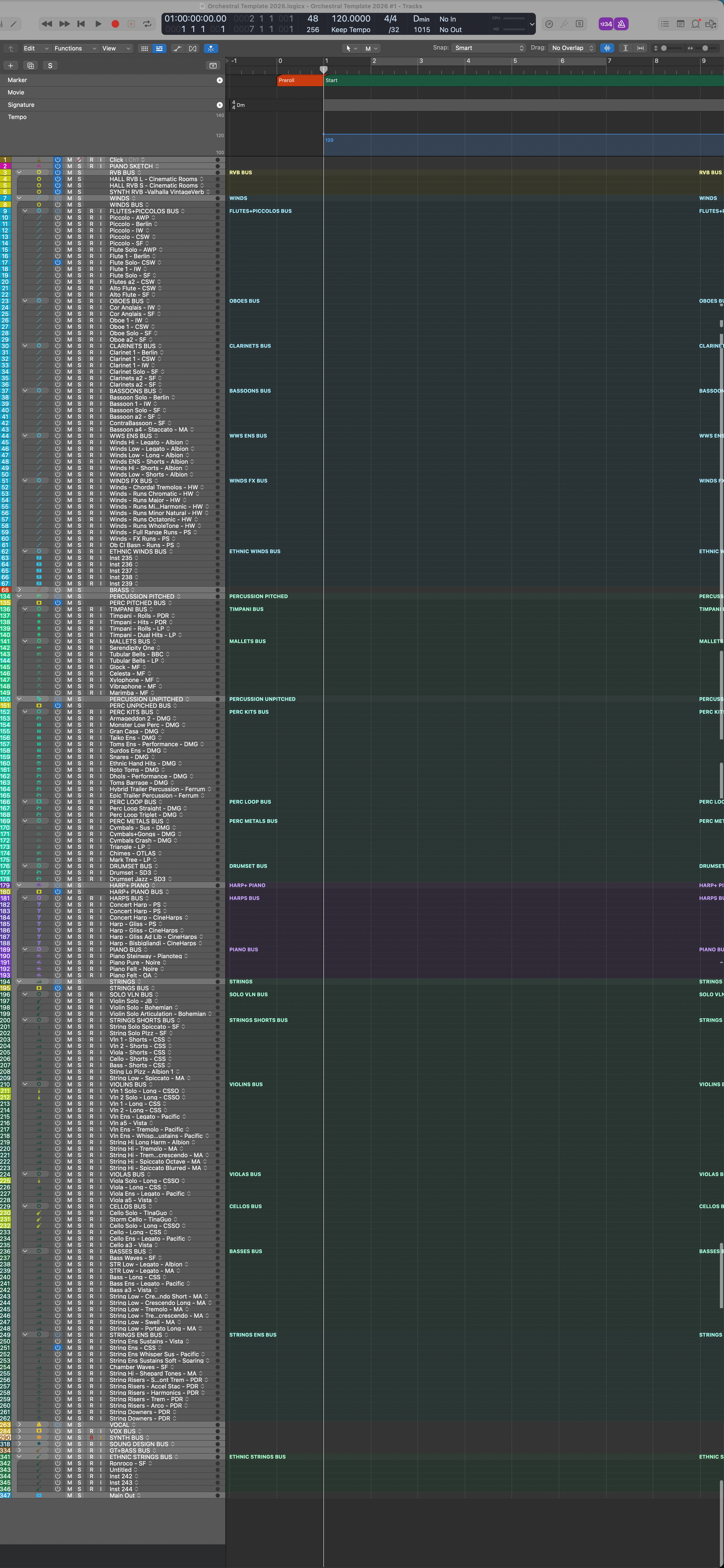Image resolution: width=724 pixels, height=1568 pixels.
Task: Open the Tuner icon
Action: (x=565, y=24)
